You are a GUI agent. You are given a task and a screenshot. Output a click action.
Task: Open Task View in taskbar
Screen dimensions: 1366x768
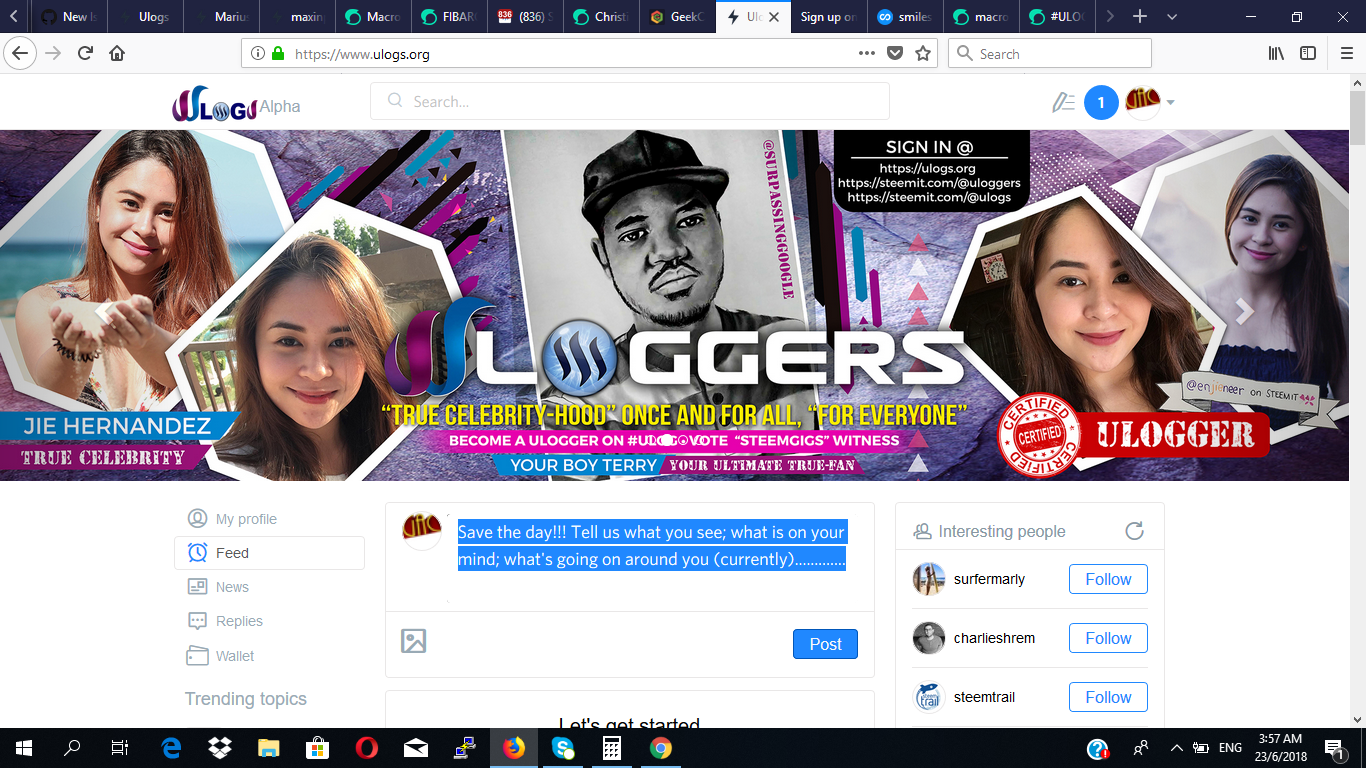click(x=120, y=748)
